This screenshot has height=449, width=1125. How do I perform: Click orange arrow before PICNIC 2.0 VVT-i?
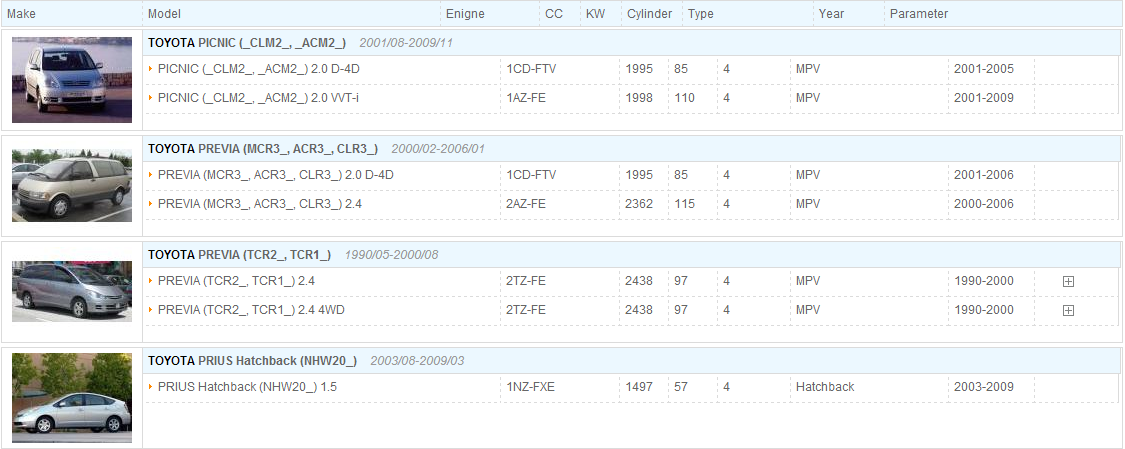point(151,98)
